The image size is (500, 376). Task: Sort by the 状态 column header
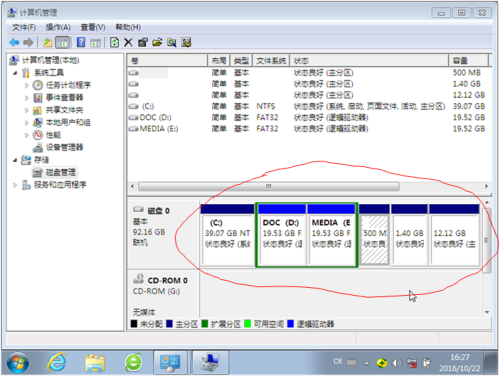click(x=369, y=61)
